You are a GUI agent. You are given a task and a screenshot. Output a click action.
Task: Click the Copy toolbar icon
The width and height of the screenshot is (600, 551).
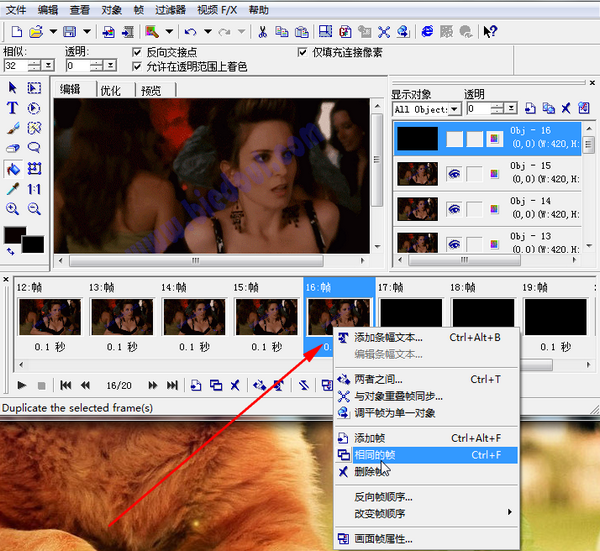coord(282,32)
